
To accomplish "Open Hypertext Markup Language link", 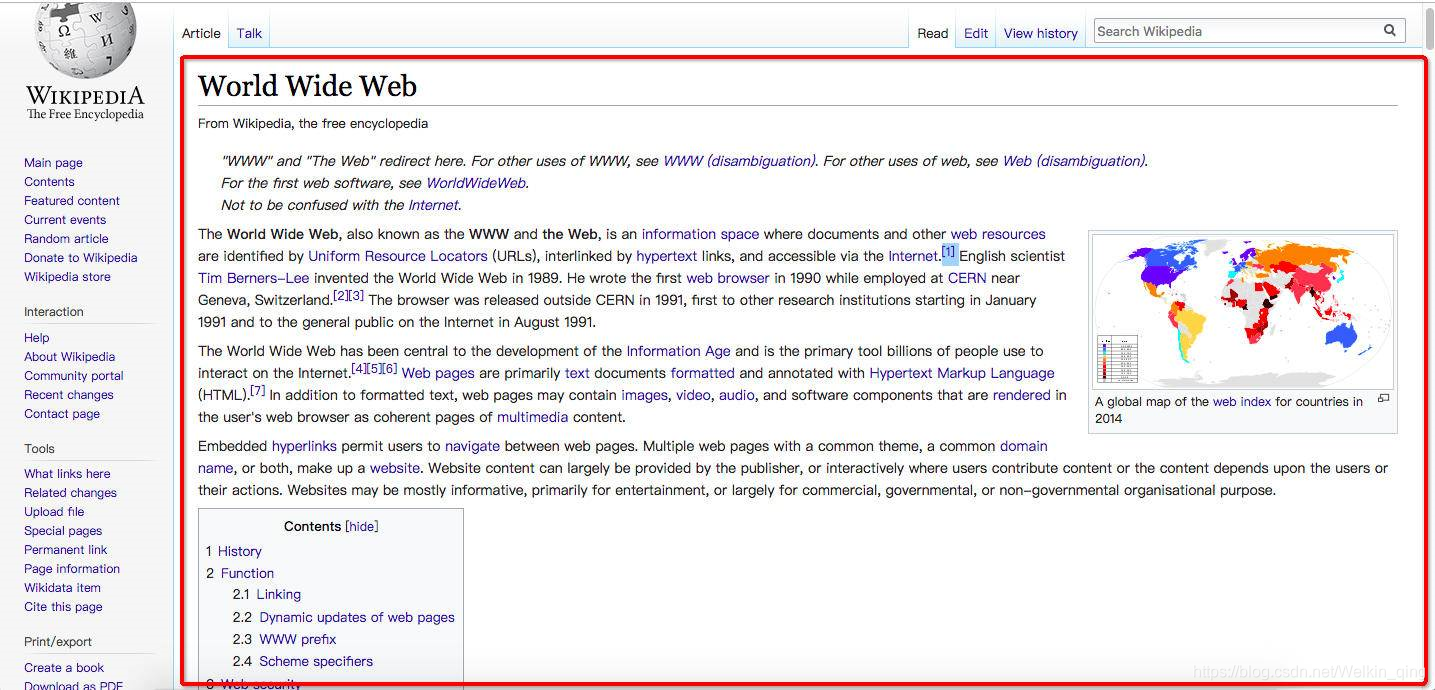I will coord(962,373).
